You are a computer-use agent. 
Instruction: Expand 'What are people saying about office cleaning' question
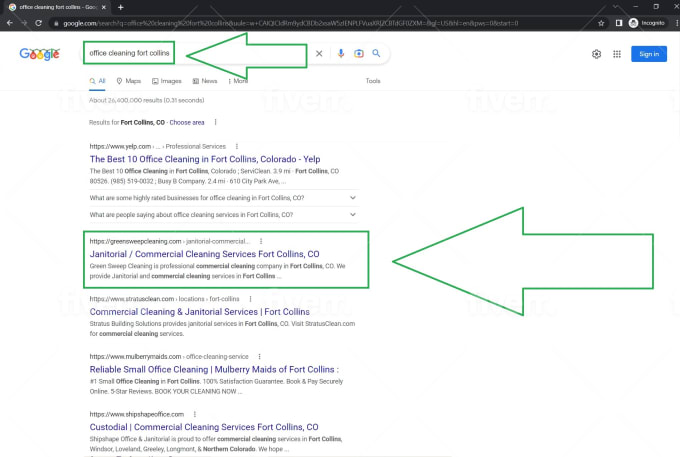coord(223,215)
